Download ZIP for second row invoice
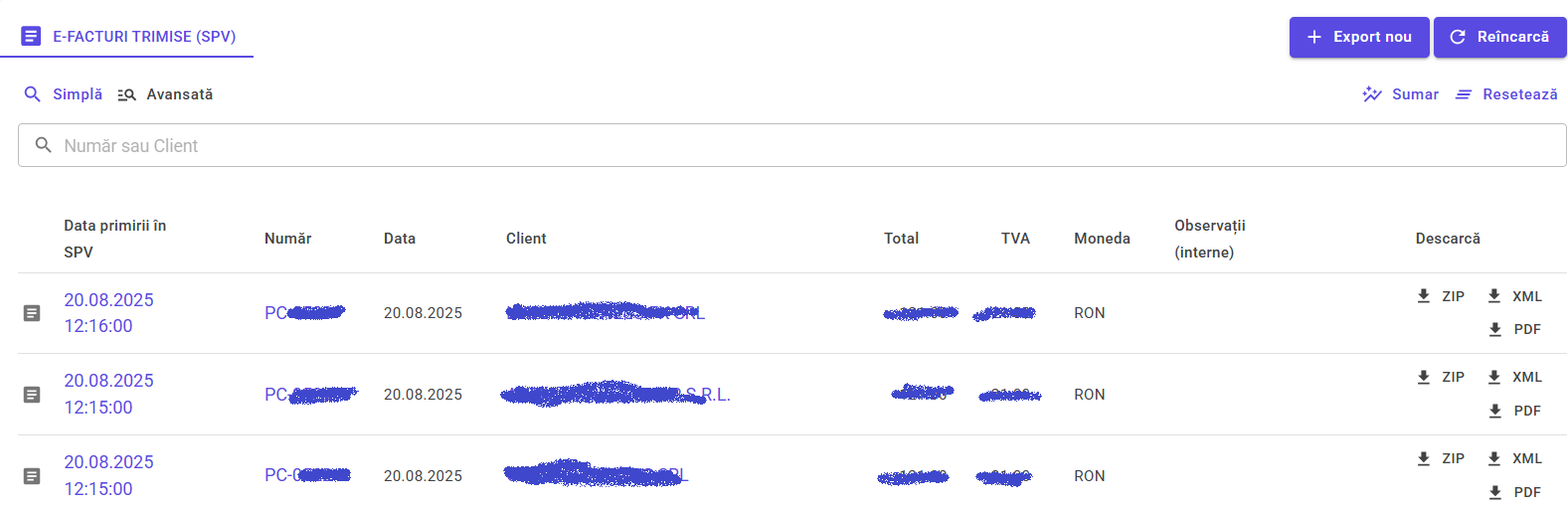 point(1441,377)
